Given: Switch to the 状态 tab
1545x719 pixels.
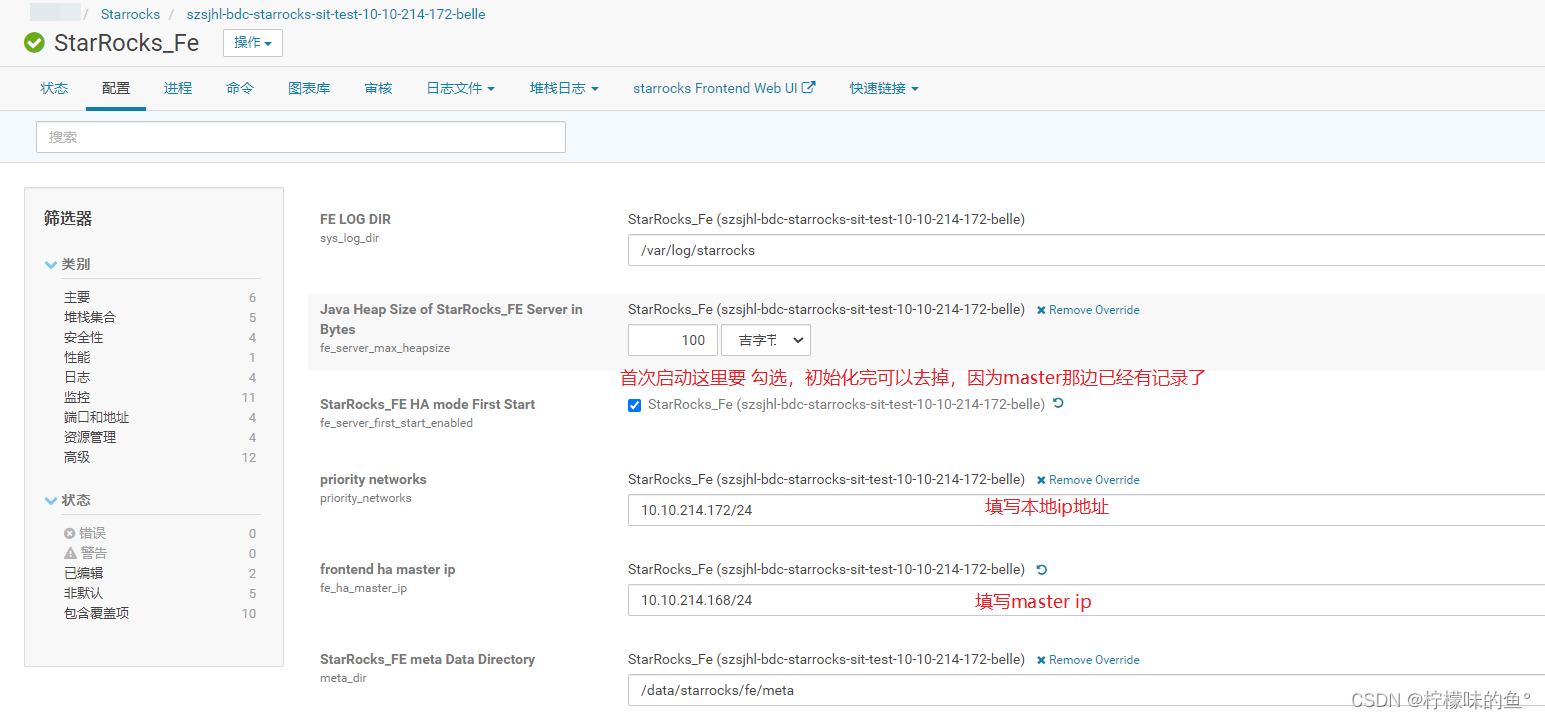Looking at the screenshot, I should 54,88.
